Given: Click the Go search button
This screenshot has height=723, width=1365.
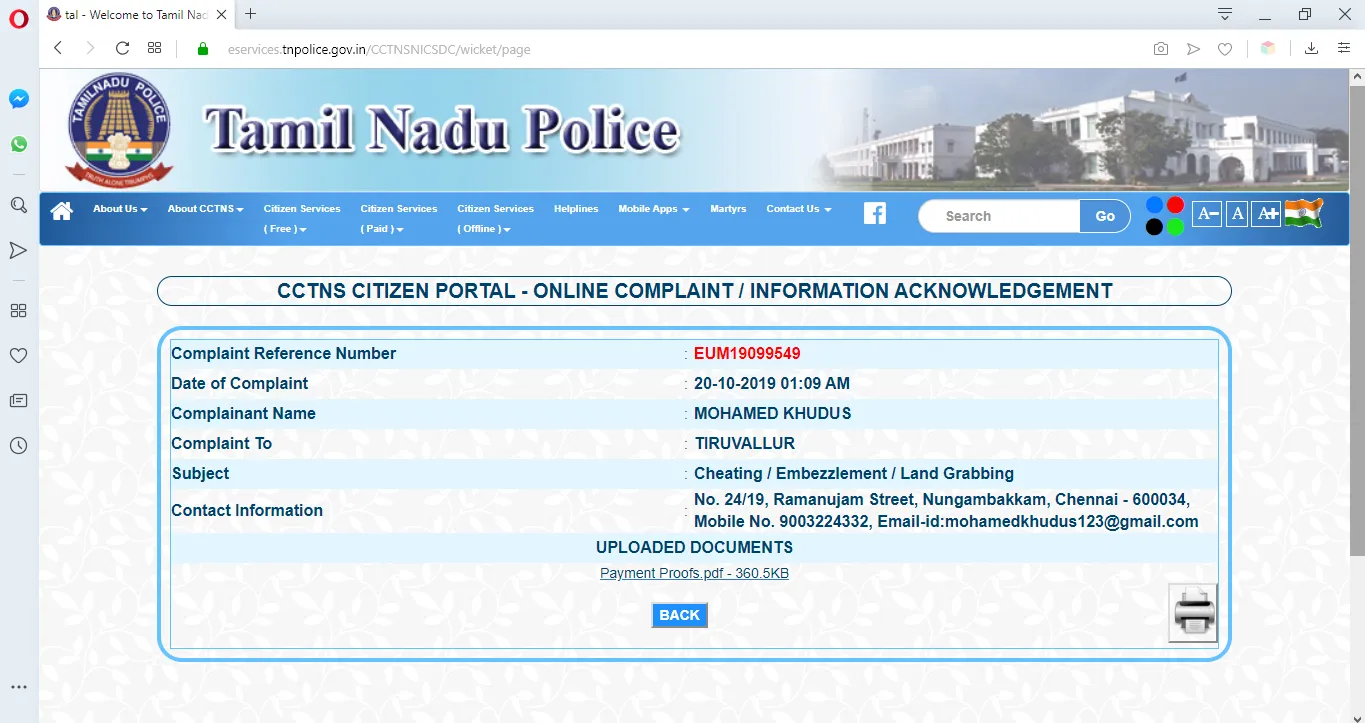Looking at the screenshot, I should point(1105,216).
